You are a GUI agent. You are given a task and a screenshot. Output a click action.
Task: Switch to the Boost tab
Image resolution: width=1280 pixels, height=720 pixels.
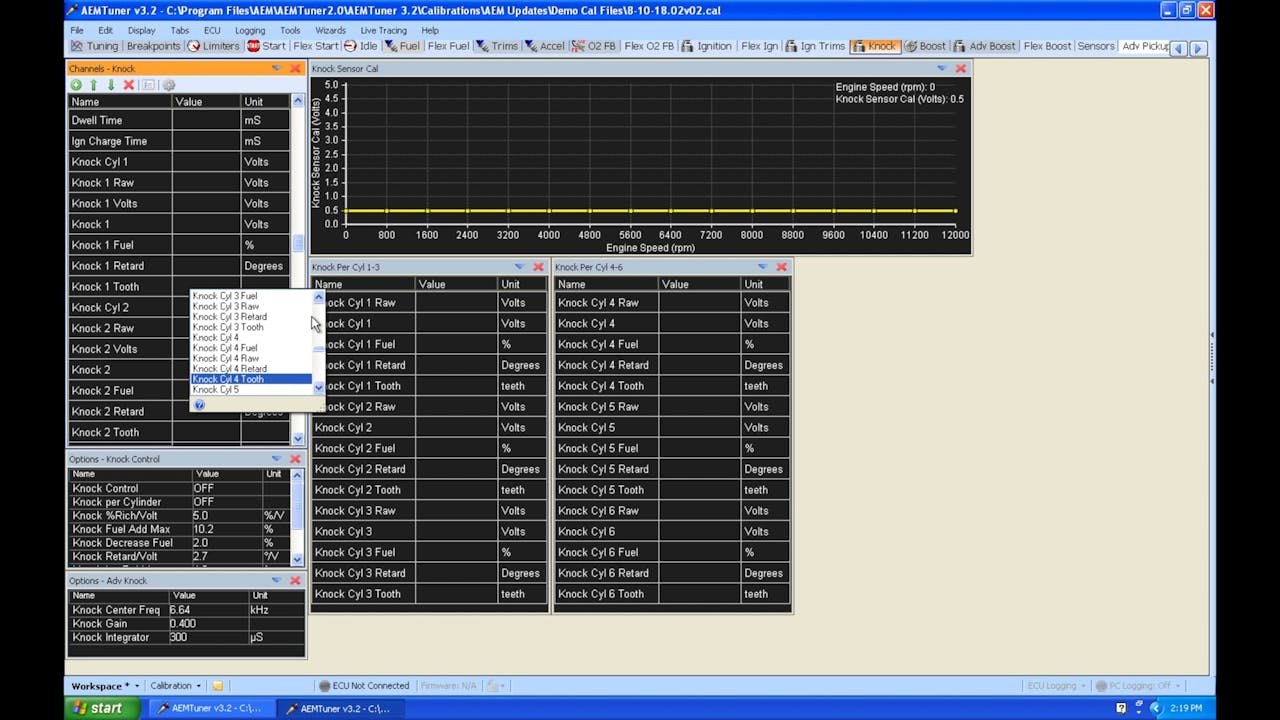click(x=925, y=46)
